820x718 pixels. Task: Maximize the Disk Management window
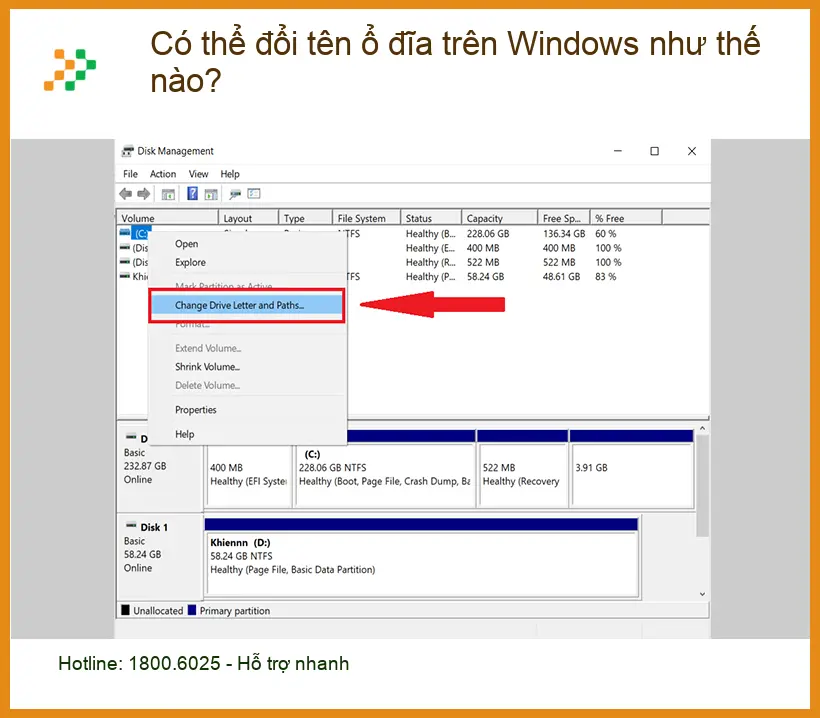point(654,151)
